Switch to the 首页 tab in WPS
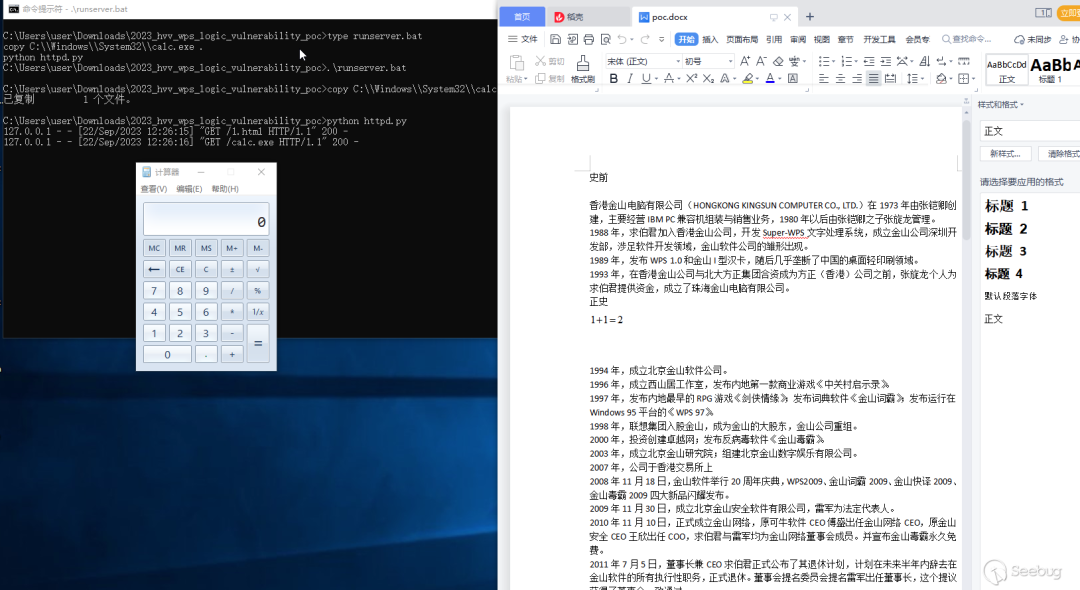Screen dimensions: 1080x590 (x=522, y=17)
